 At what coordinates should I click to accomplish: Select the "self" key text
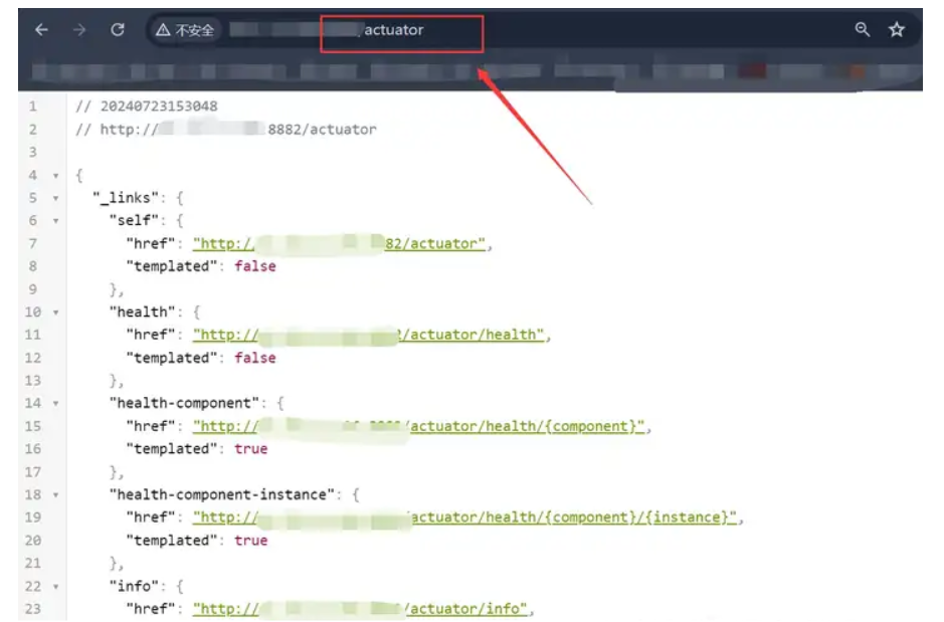click(x=134, y=221)
